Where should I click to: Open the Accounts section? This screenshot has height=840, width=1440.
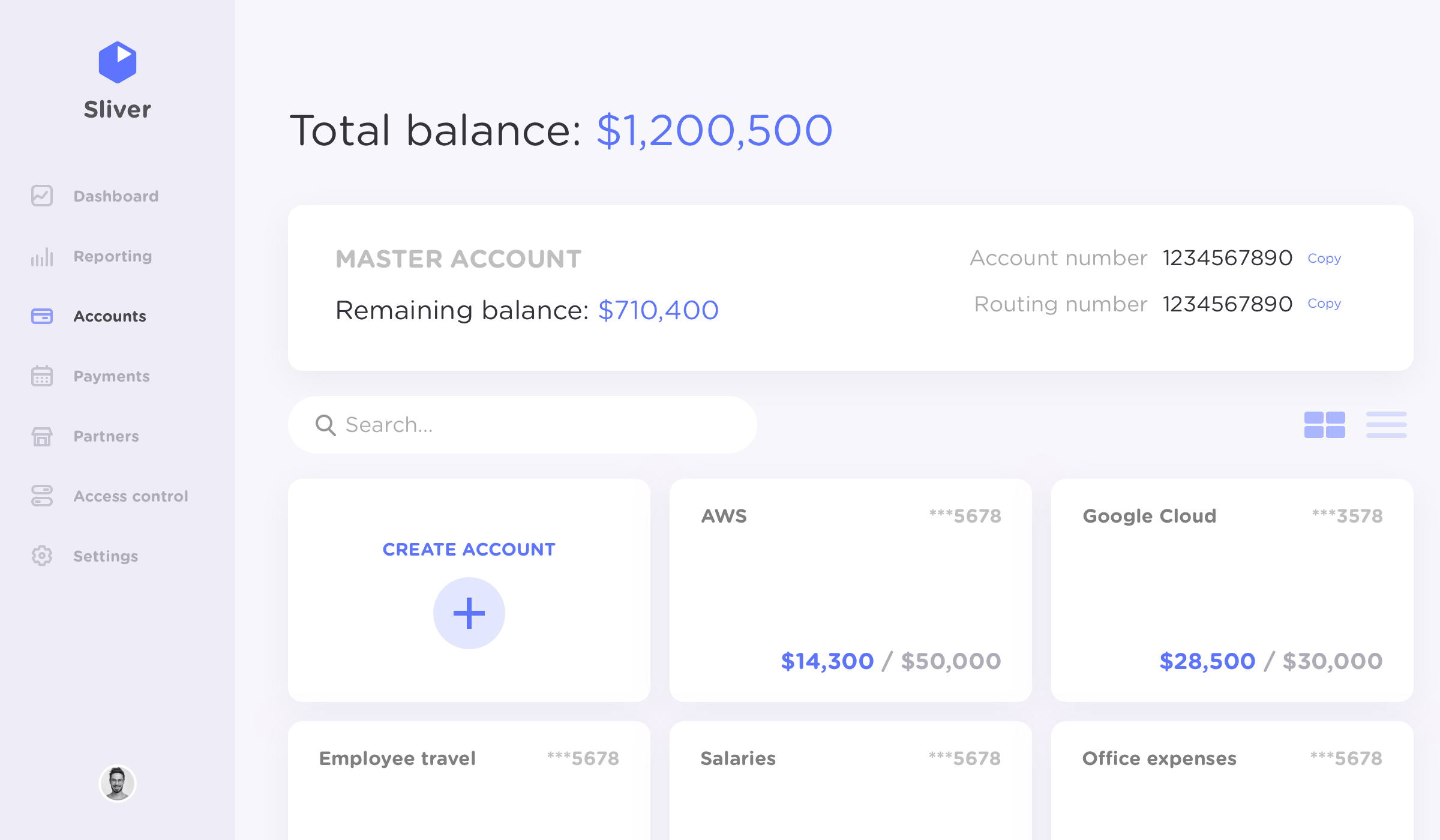pos(109,316)
